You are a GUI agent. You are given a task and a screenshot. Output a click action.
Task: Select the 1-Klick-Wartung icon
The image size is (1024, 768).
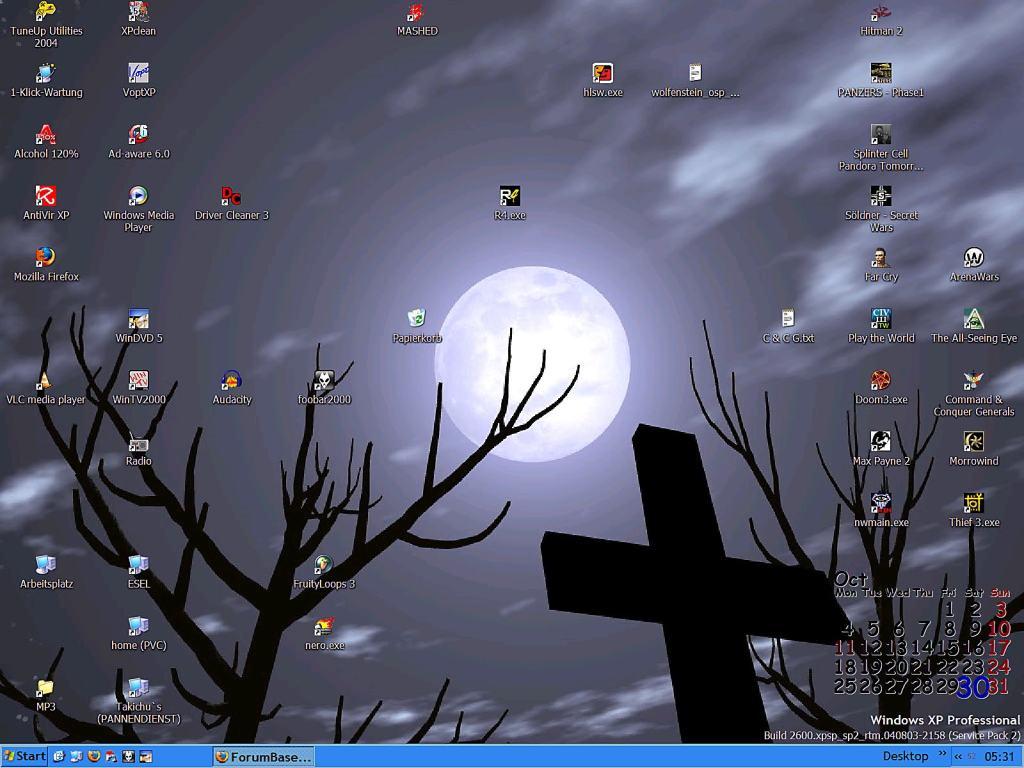[46, 81]
